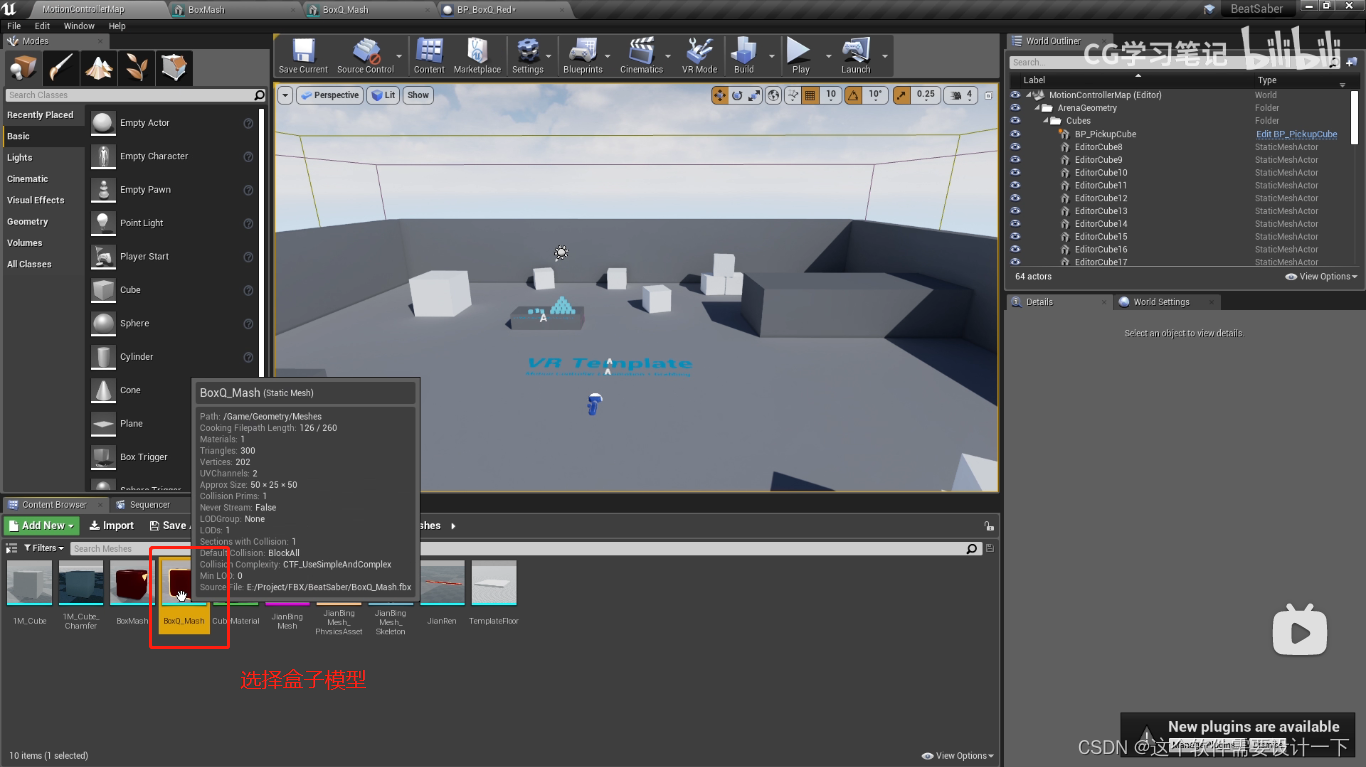Screen dimensions: 1366x767
Task: Click the Import button
Action: 111,525
